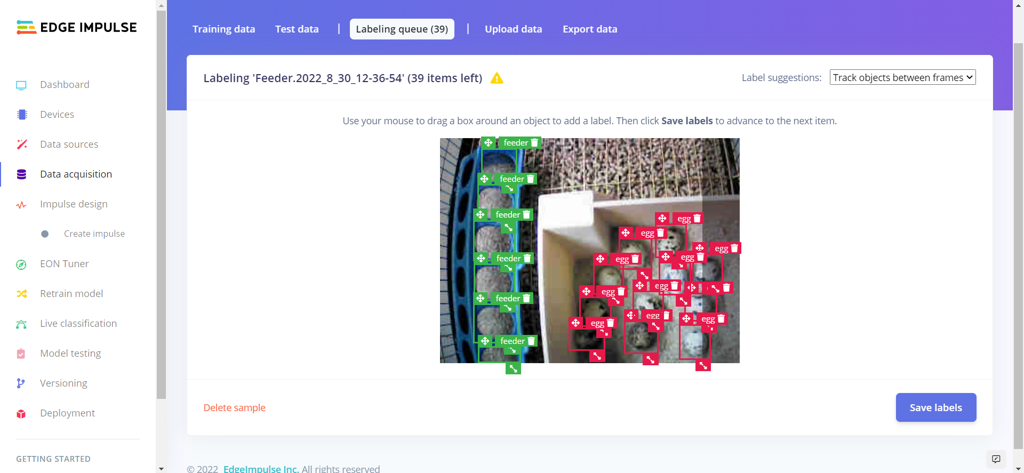Click the yellow warning triangle beside the labeling title
1024x473 pixels.
(x=497, y=78)
